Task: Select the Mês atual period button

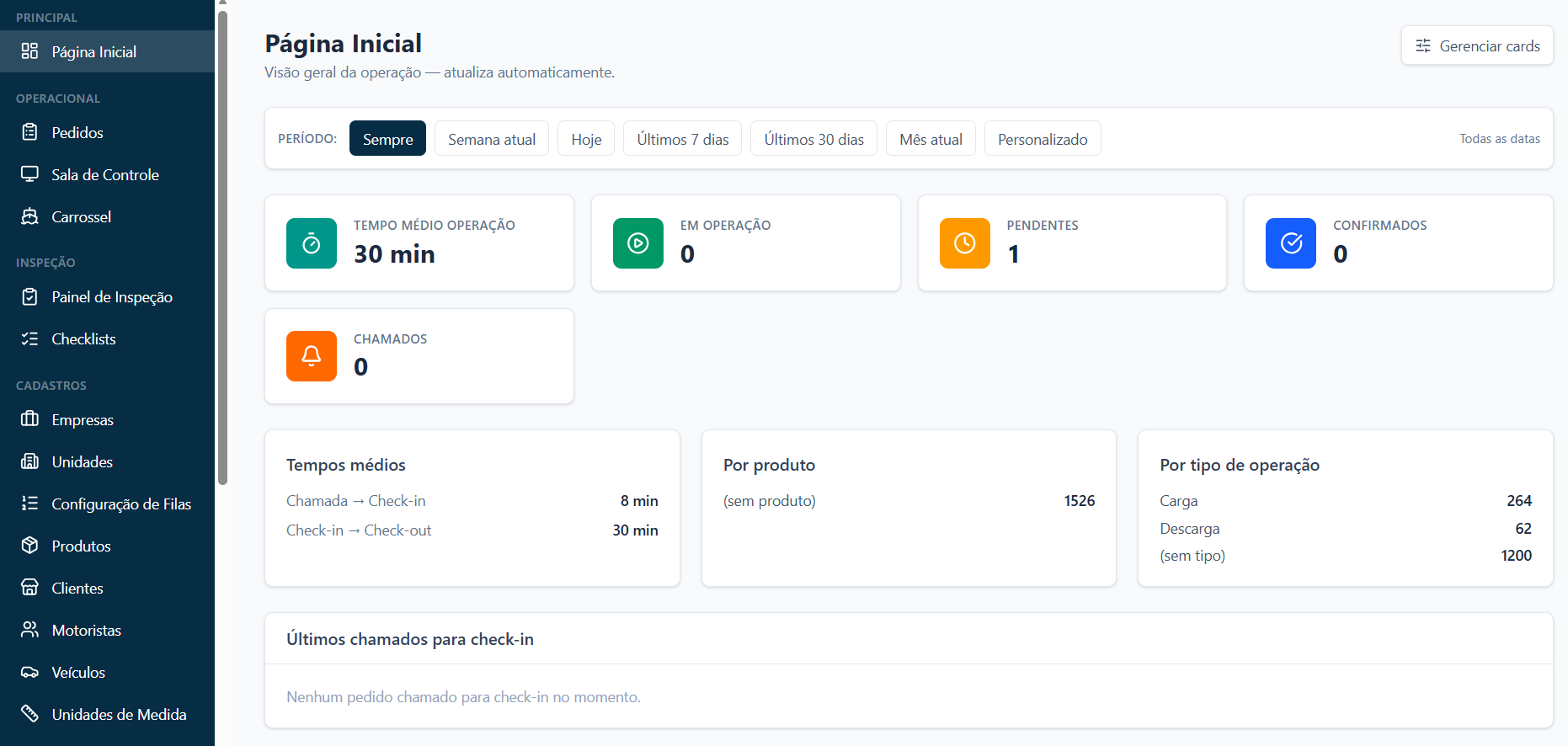Action: [x=931, y=139]
